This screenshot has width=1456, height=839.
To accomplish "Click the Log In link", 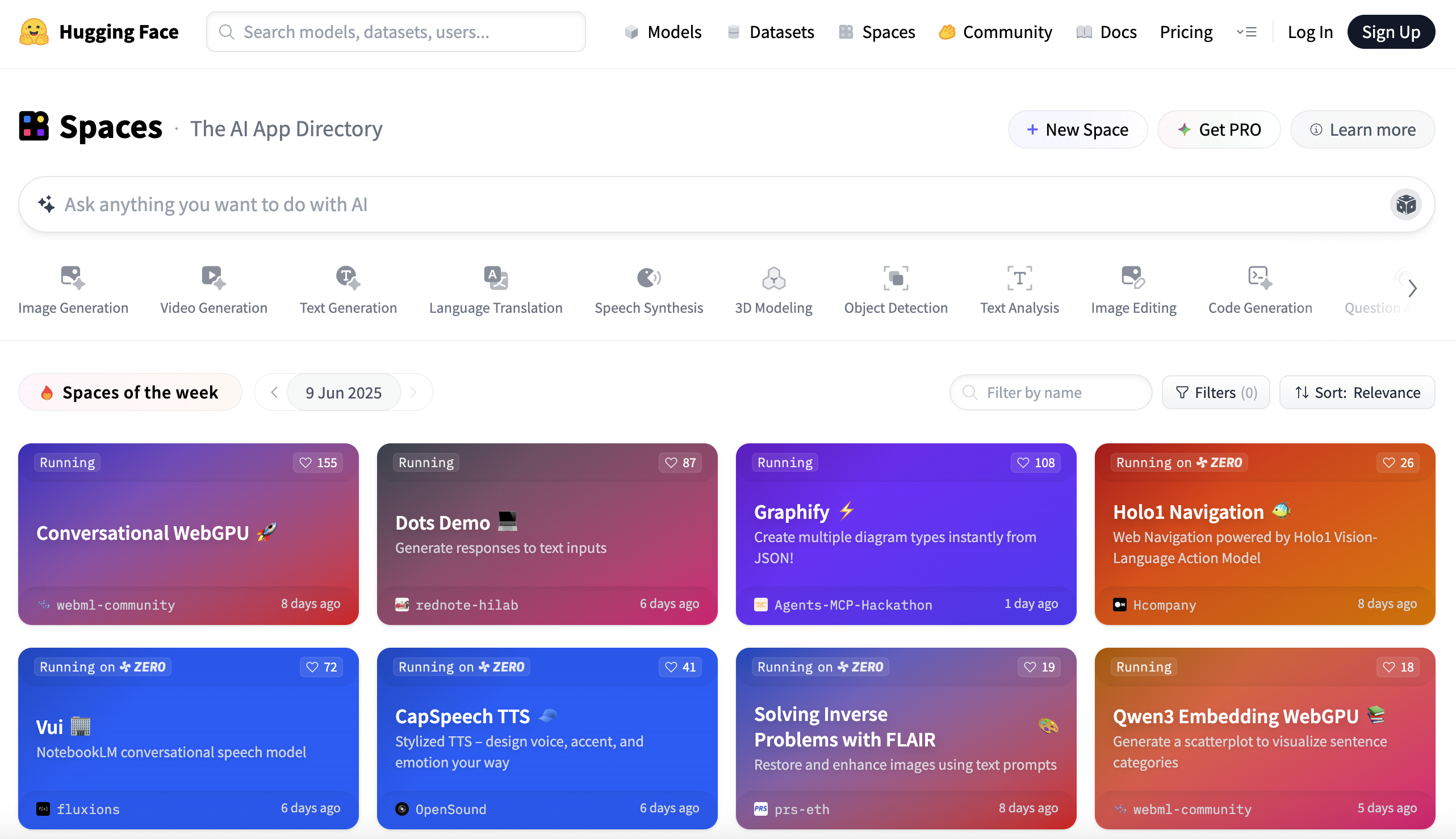I will (x=1310, y=32).
